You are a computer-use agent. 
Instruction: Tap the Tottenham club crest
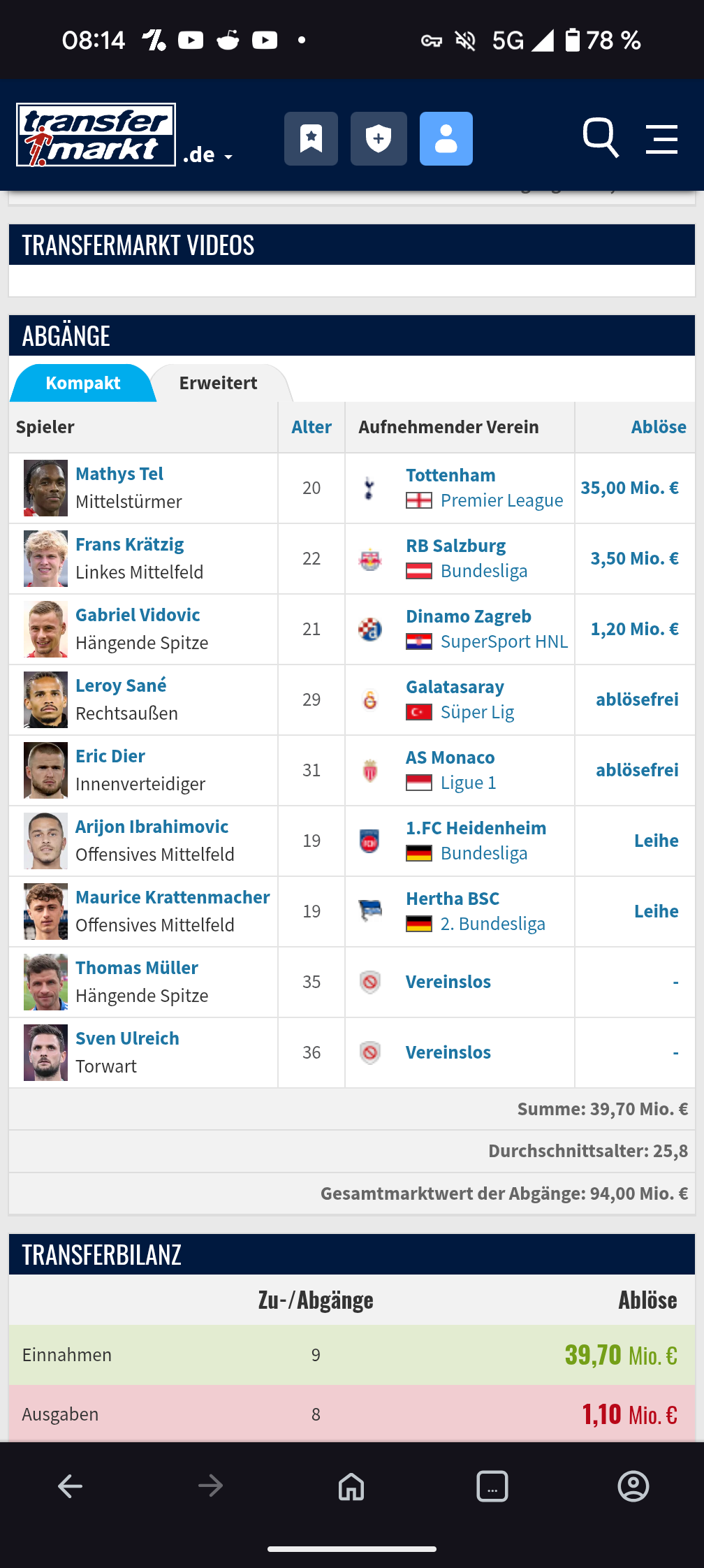[369, 488]
